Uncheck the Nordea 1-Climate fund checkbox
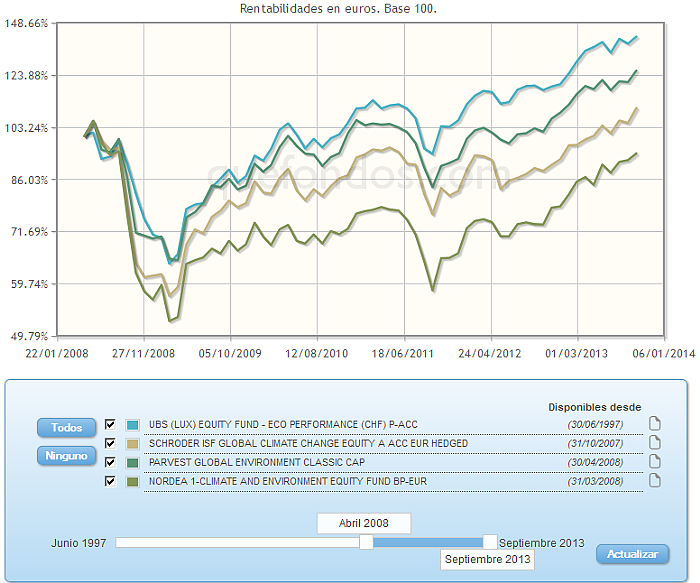This screenshot has width=700, height=583. click(x=110, y=481)
